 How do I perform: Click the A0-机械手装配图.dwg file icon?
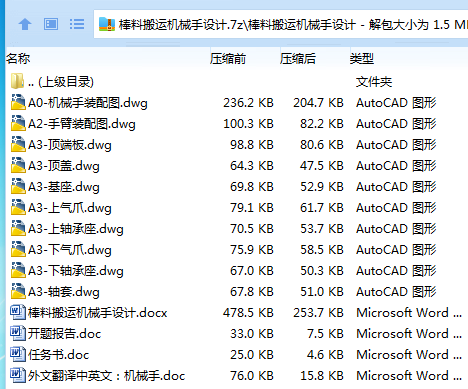point(18,102)
